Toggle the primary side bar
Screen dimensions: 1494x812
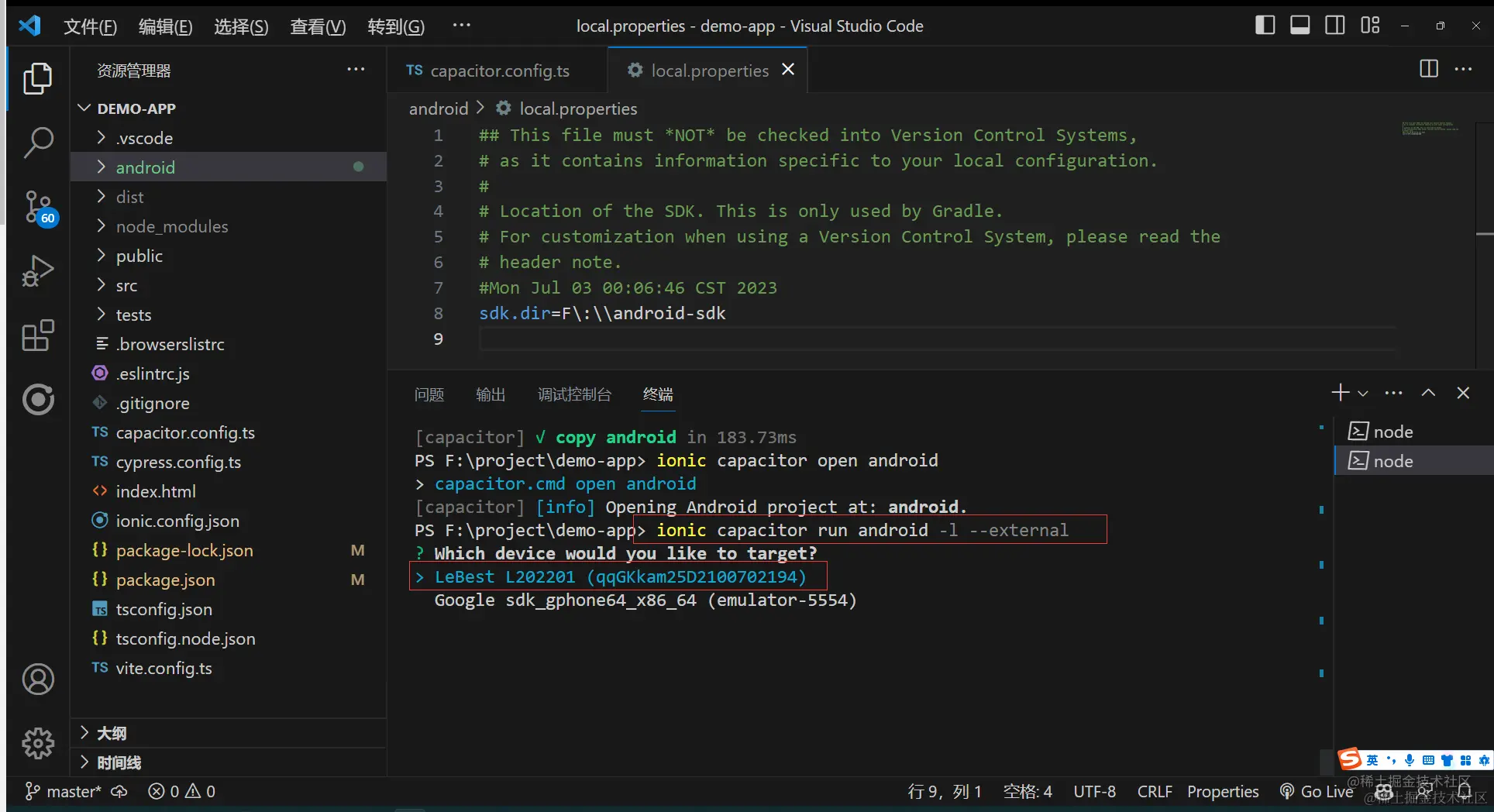click(x=1265, y=26)
